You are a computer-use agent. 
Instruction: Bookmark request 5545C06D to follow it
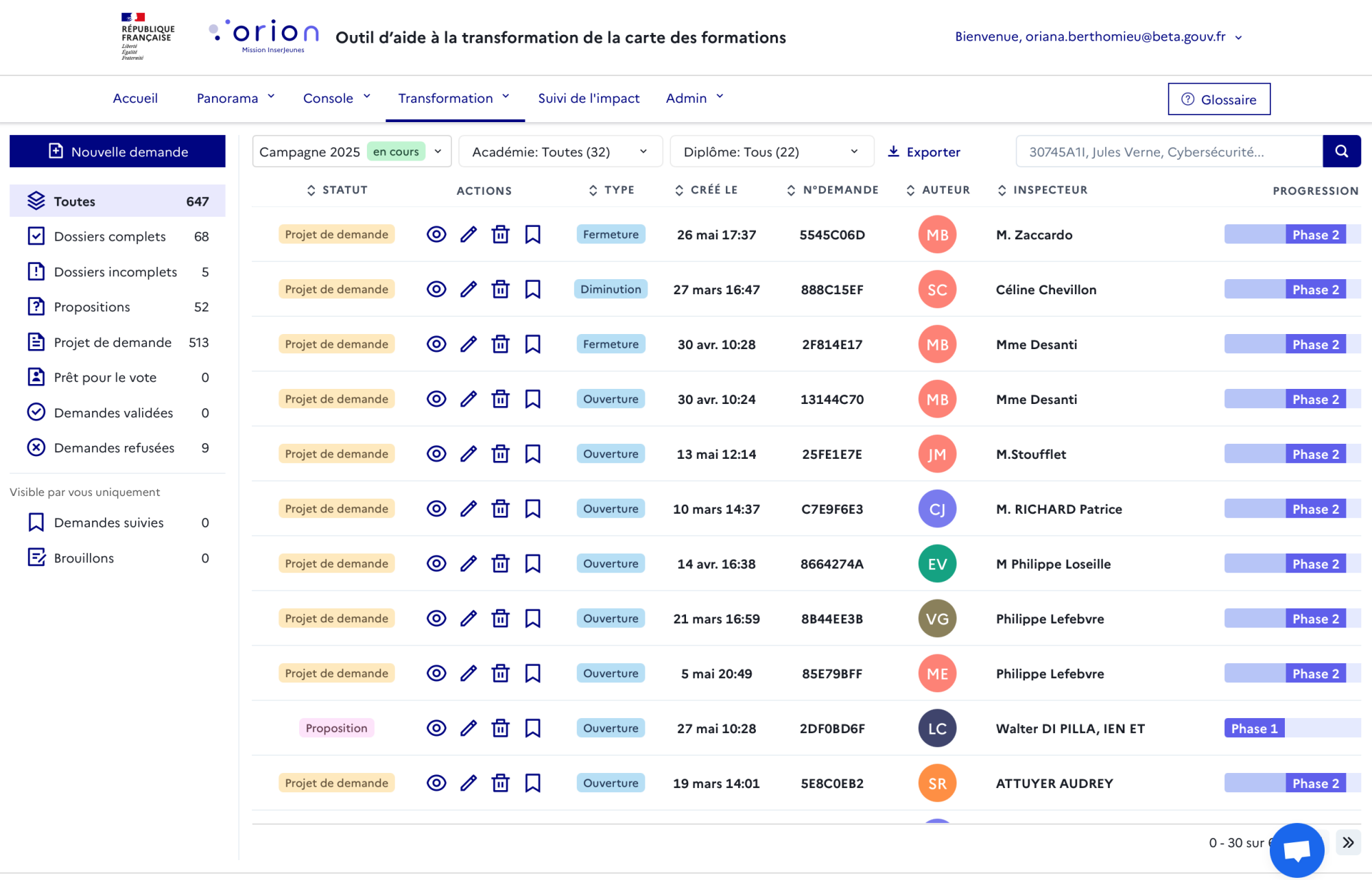(533, 235)
